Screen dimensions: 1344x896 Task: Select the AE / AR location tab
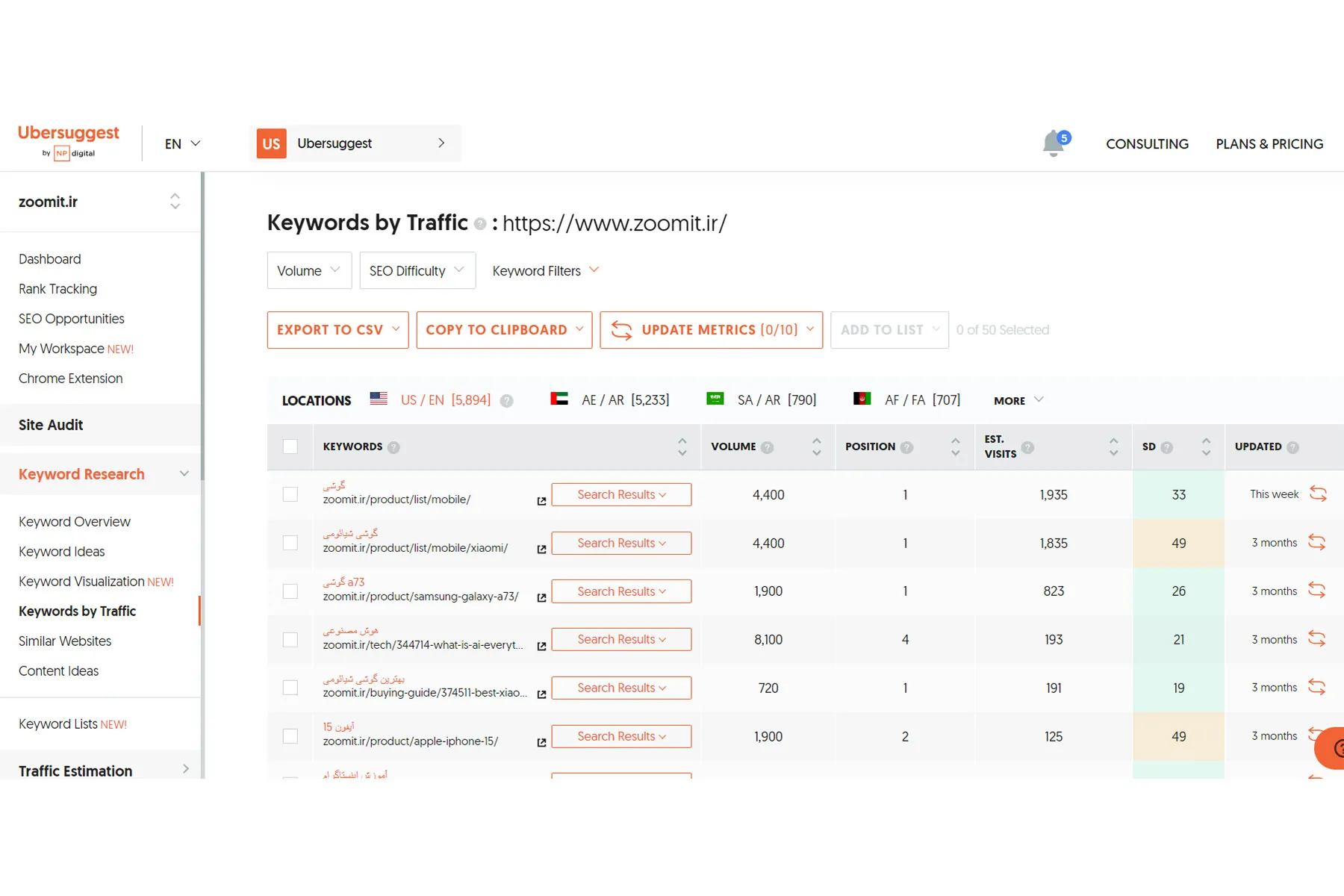tap(611, 400)
